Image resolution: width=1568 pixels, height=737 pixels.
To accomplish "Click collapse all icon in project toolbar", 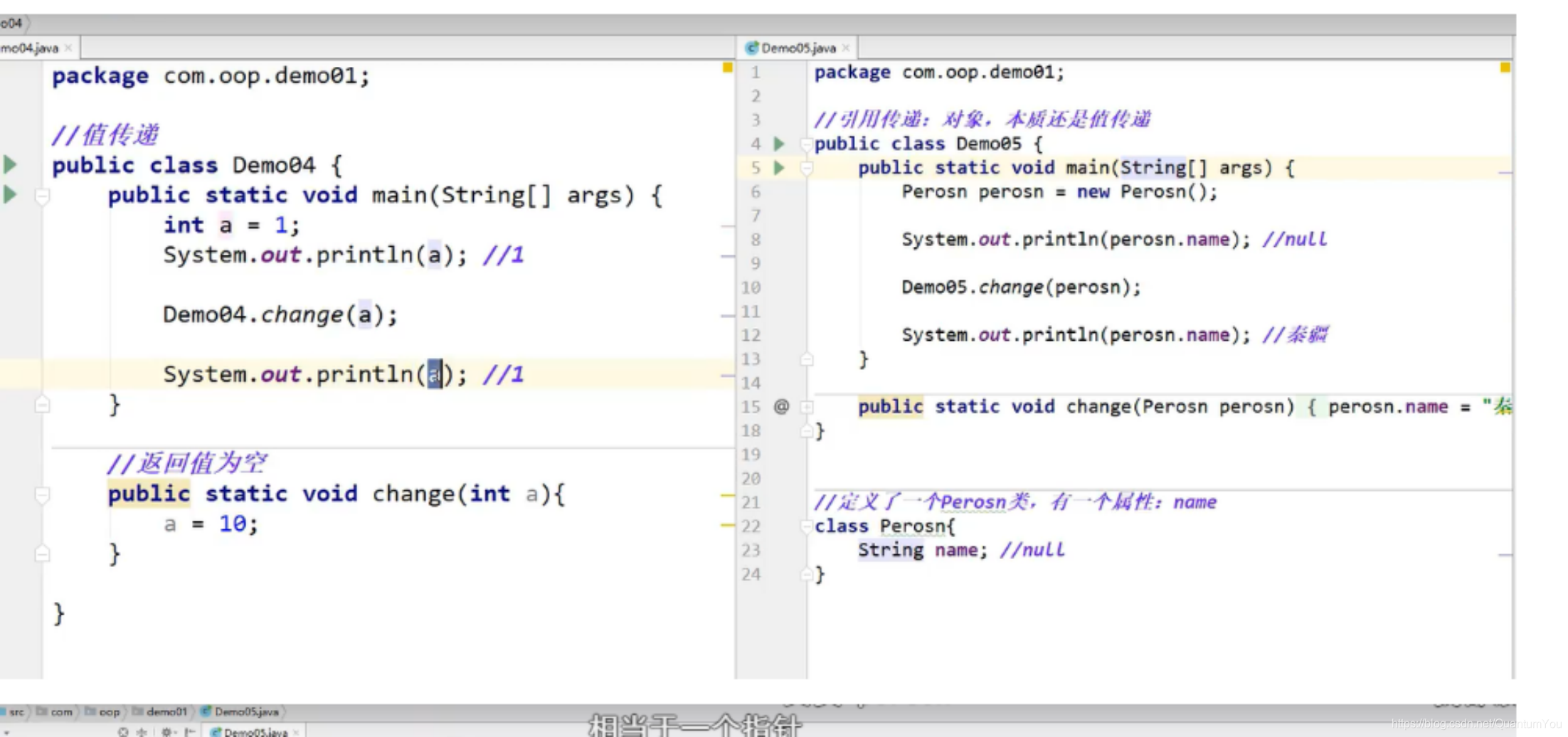I will pyautogui.click(x=142, y=731).
